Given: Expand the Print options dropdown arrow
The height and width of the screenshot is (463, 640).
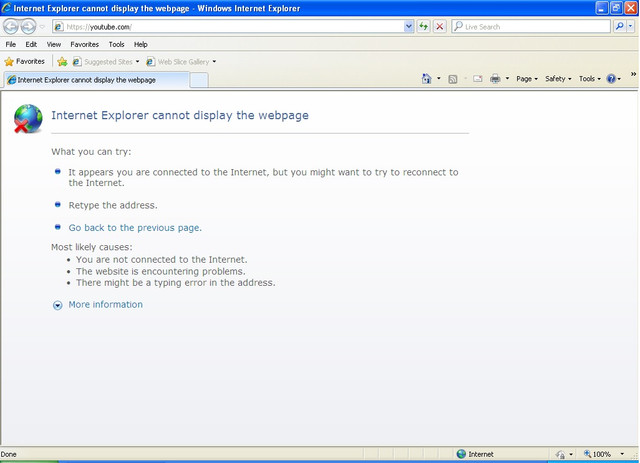Looking at the screenshot, I should click(x=507, y=78).
